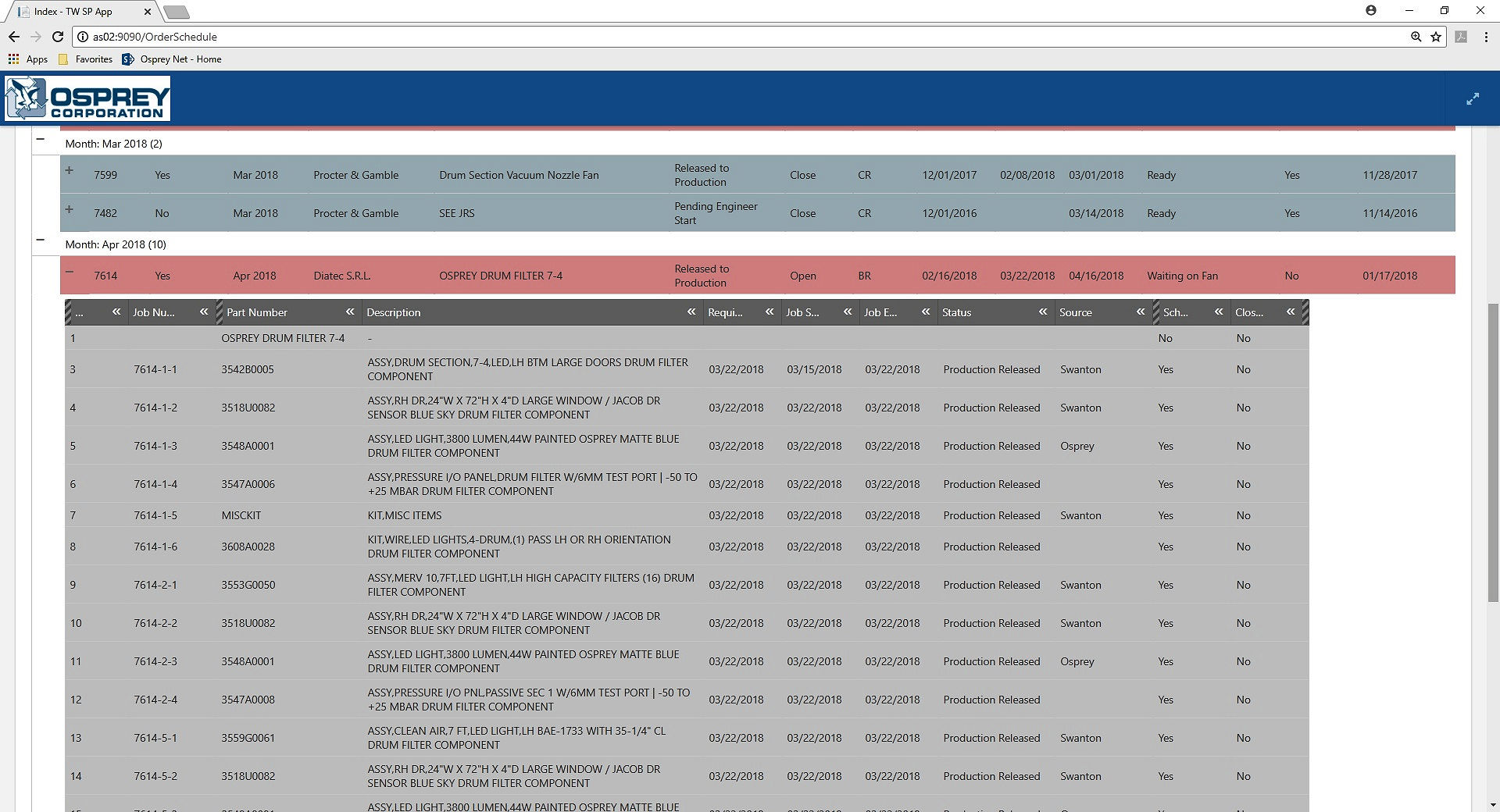The image size is (1500, 812).
Task: Click date '11/28/2017' in order 7599 row
Action: tap(1390, 175)
